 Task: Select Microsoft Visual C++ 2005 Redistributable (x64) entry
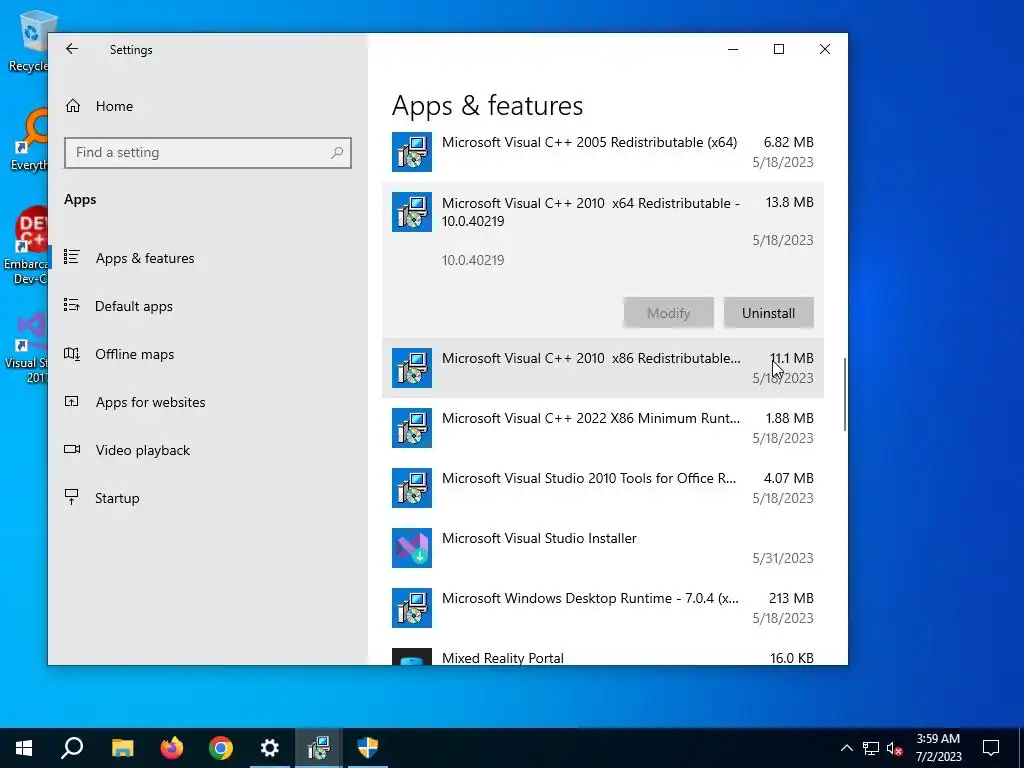[x=602, y=152]
